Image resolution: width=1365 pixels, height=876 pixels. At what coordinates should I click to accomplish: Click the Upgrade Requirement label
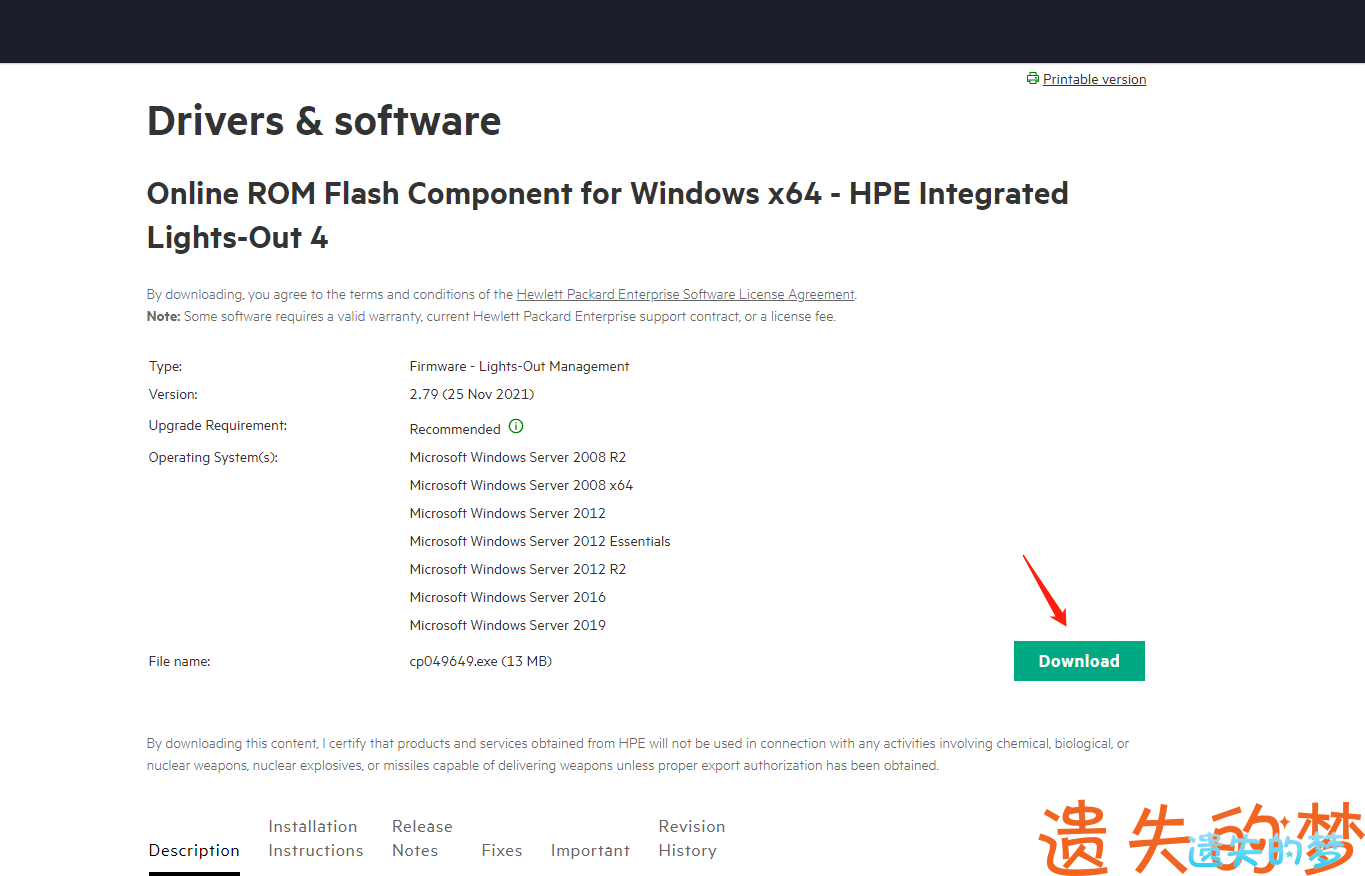(x=218, y=425)
